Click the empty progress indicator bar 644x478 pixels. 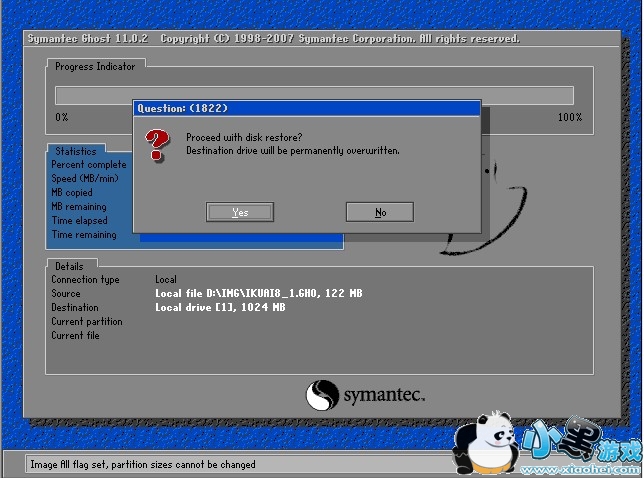pyautogui.click(x=314, y=95)
